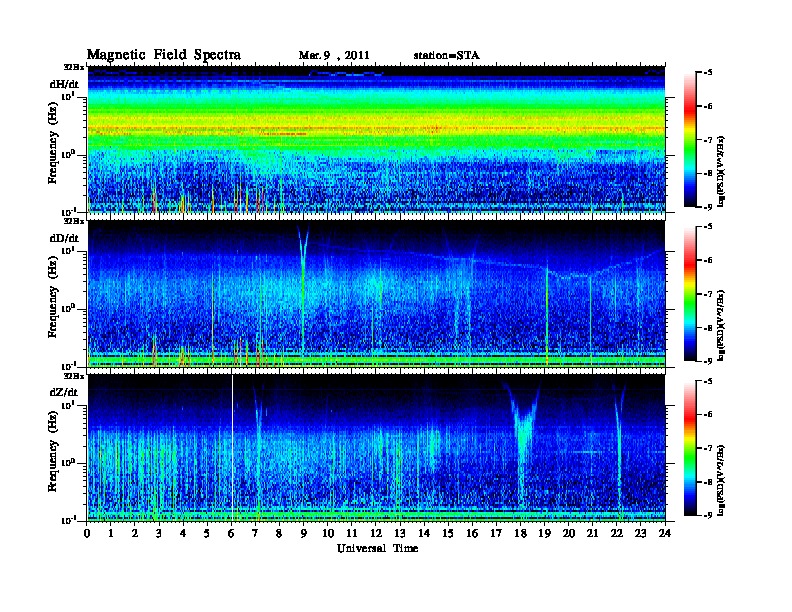Click the 10⁰ frequency tick of dH/dt panel

click(x=69, y=154)
